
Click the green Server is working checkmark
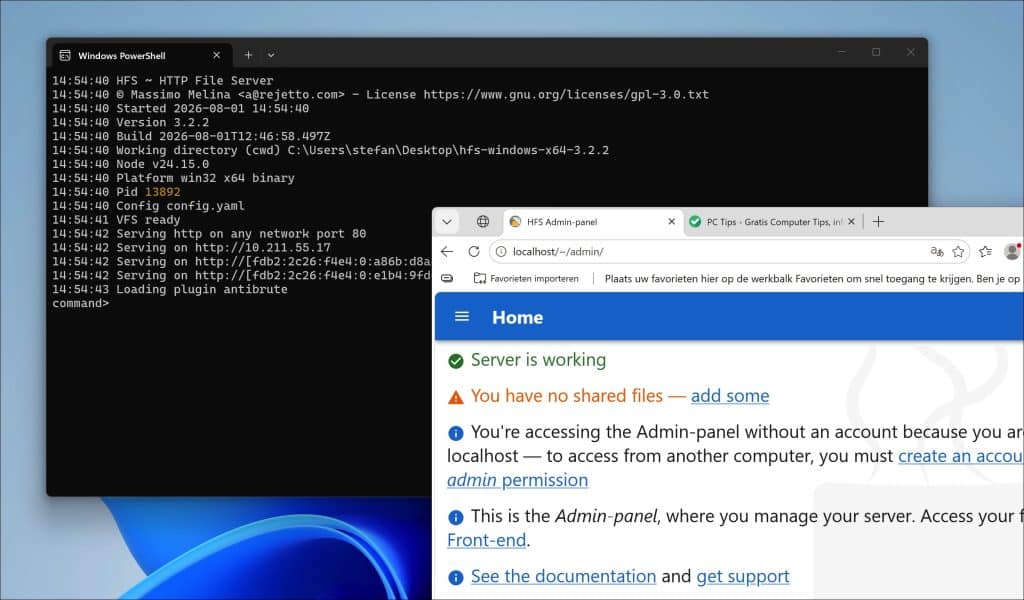click(456, 361)
